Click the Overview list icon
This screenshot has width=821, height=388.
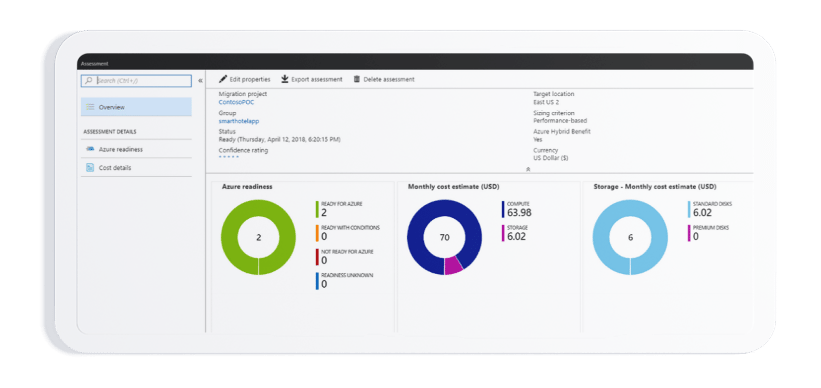pyautogui.click(x=90, y=107)
